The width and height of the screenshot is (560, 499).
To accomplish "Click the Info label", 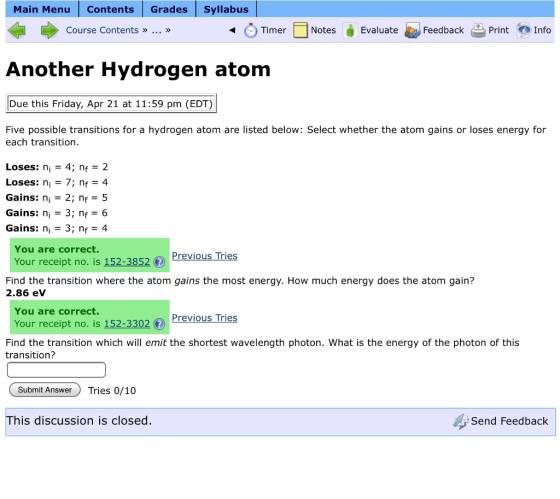I will [x=542, y=30].
